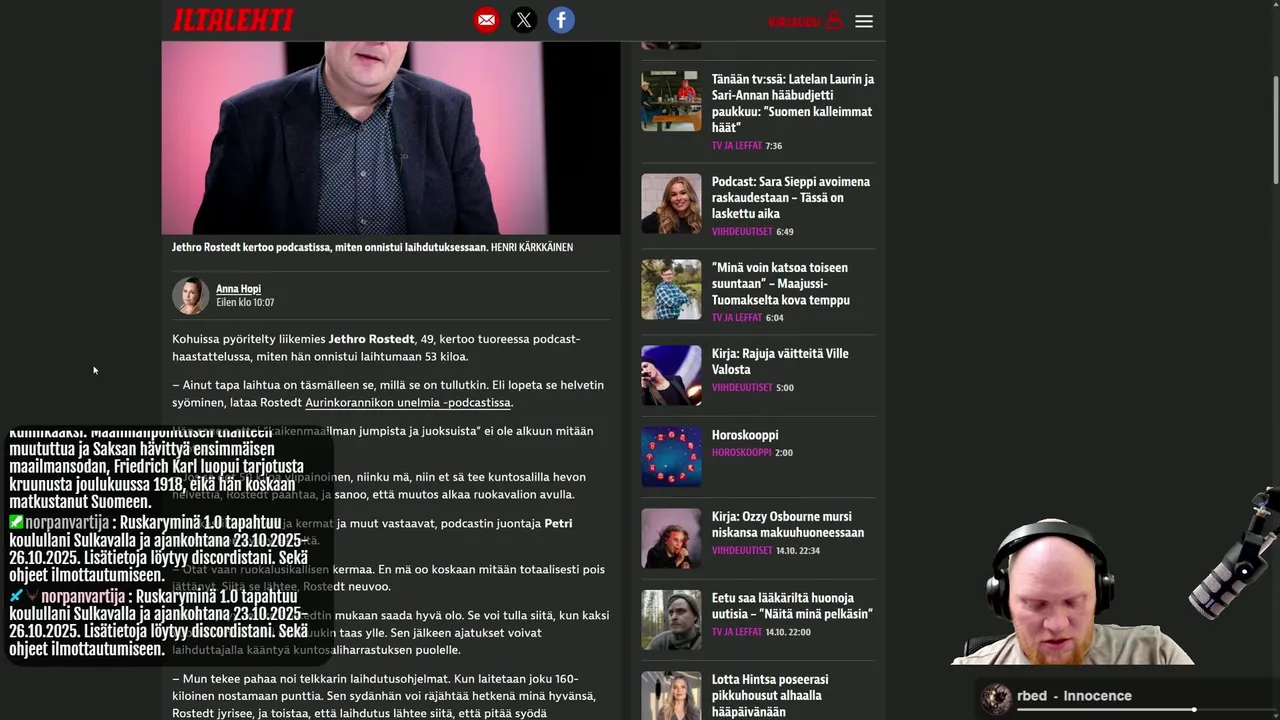Open the Maajussi-Tuomas article headline

tap(781, 283)
